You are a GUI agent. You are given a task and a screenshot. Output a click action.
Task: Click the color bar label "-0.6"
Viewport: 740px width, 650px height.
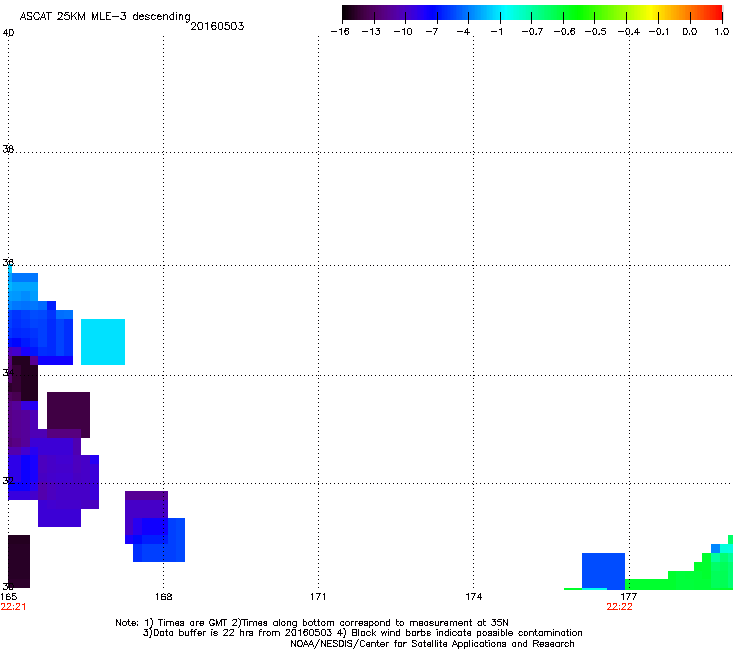point(564,32)
